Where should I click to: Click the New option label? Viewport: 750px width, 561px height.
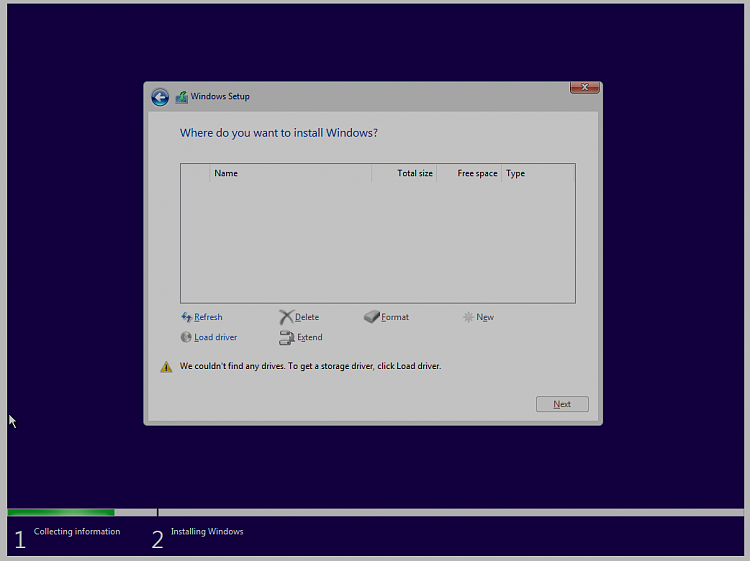pos(485,317)
